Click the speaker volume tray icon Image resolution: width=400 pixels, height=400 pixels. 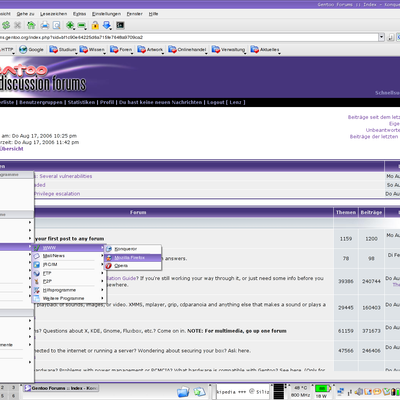click(359, 392)
